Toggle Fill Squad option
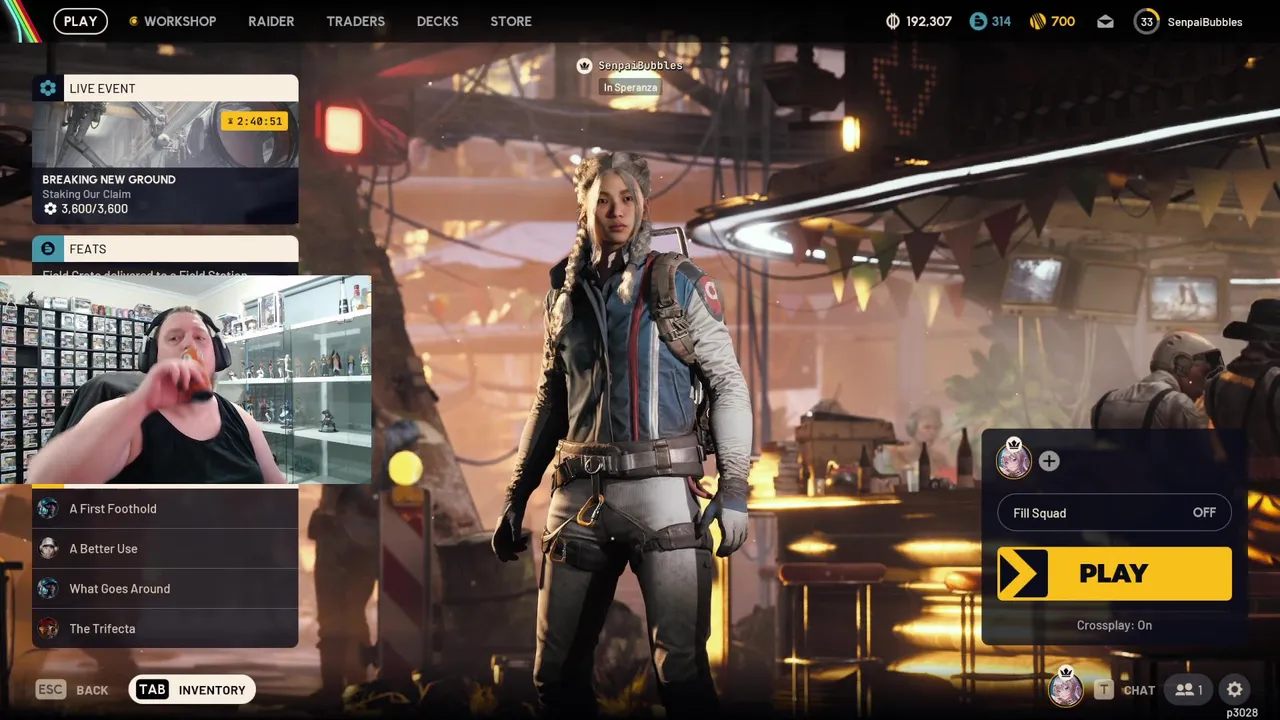This screenshot has width=1280, height=720. (x=1114, y=513)
